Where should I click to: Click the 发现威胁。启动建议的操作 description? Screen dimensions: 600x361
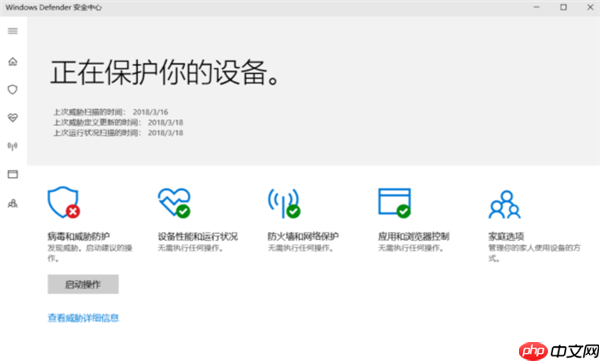(90, 253)
